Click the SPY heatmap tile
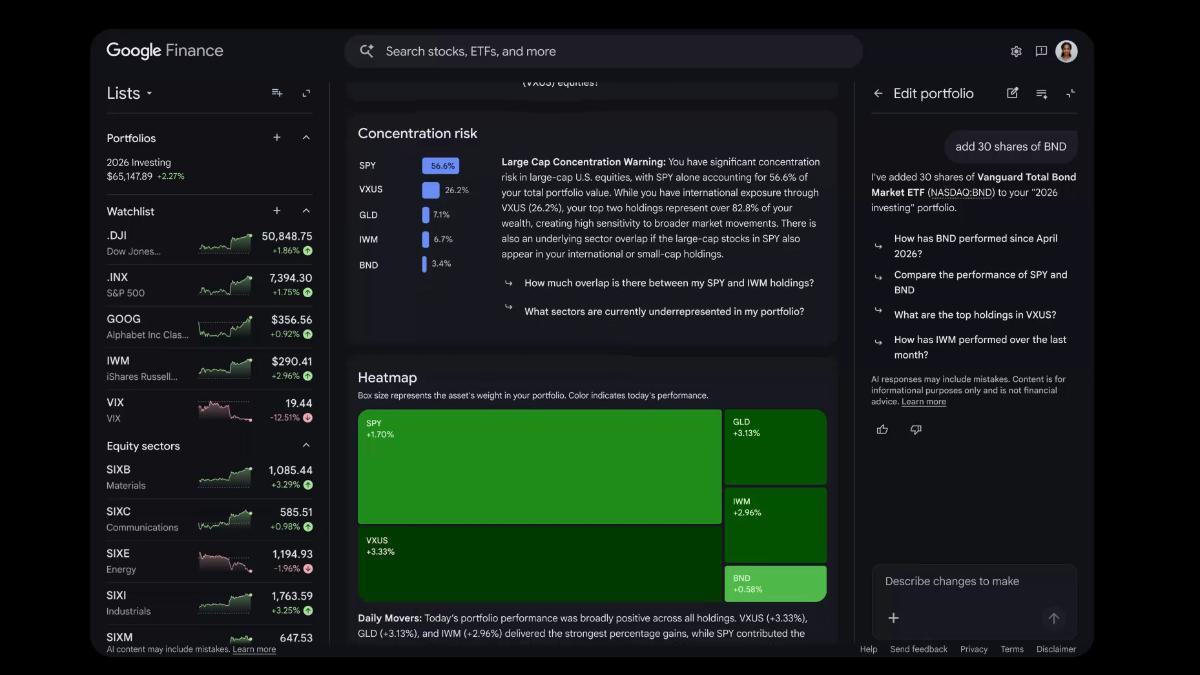This screenshot has width=1200, height=675. [x=540, y=467]
